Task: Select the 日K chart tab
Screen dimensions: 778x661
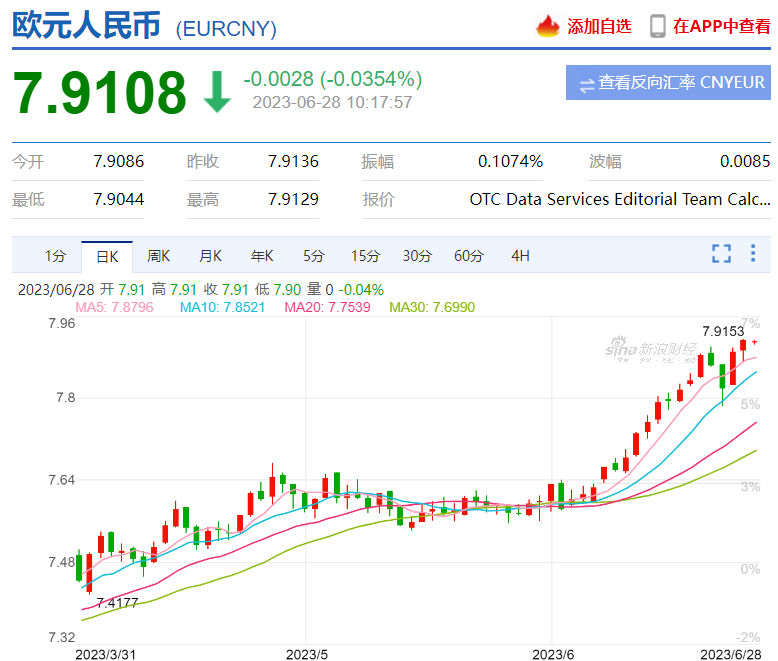Action: (x=106, y=256)
